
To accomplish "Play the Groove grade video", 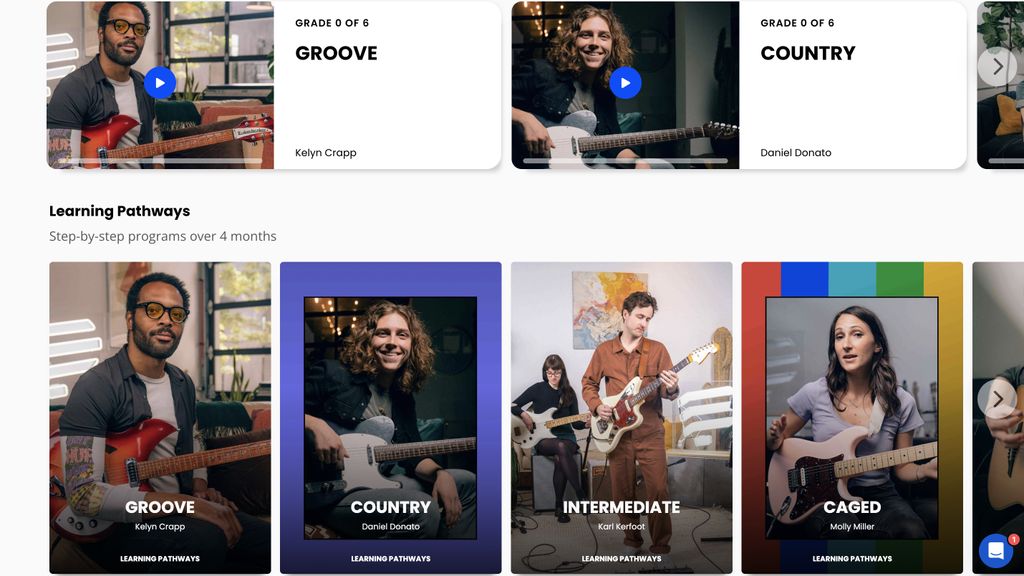I will tap(160, 83).
